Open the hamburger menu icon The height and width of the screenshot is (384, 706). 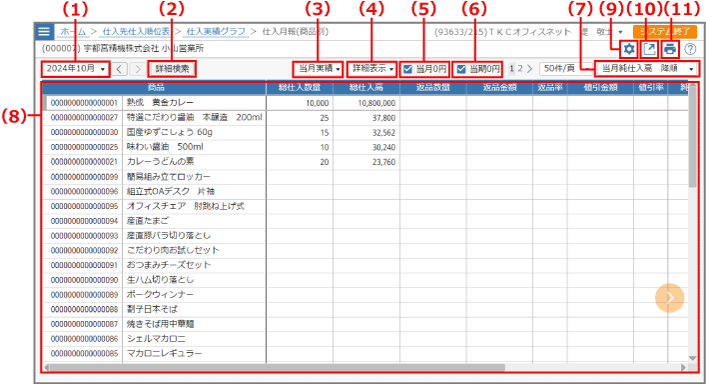(44, 32)
